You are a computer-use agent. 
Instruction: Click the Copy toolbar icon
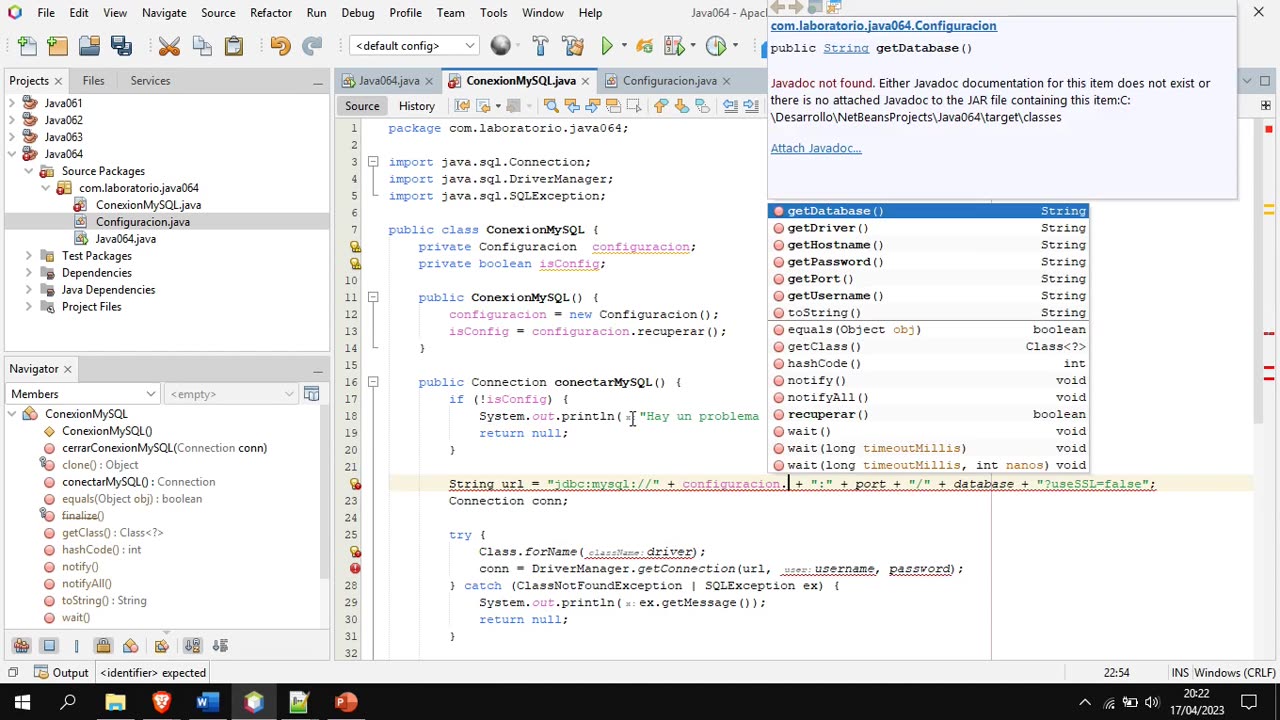click(202, 46)
